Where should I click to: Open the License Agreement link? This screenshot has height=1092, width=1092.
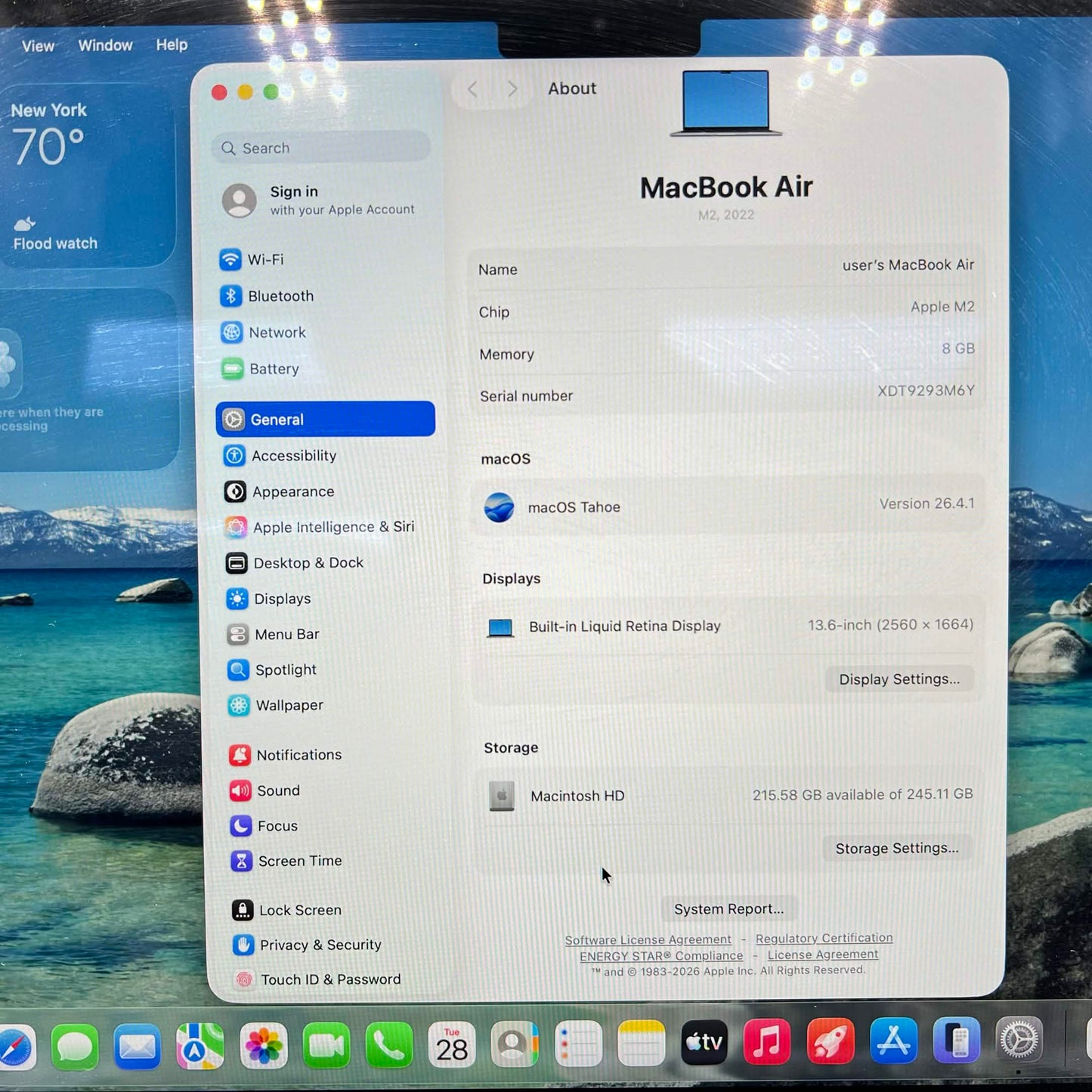click(823, 955)
